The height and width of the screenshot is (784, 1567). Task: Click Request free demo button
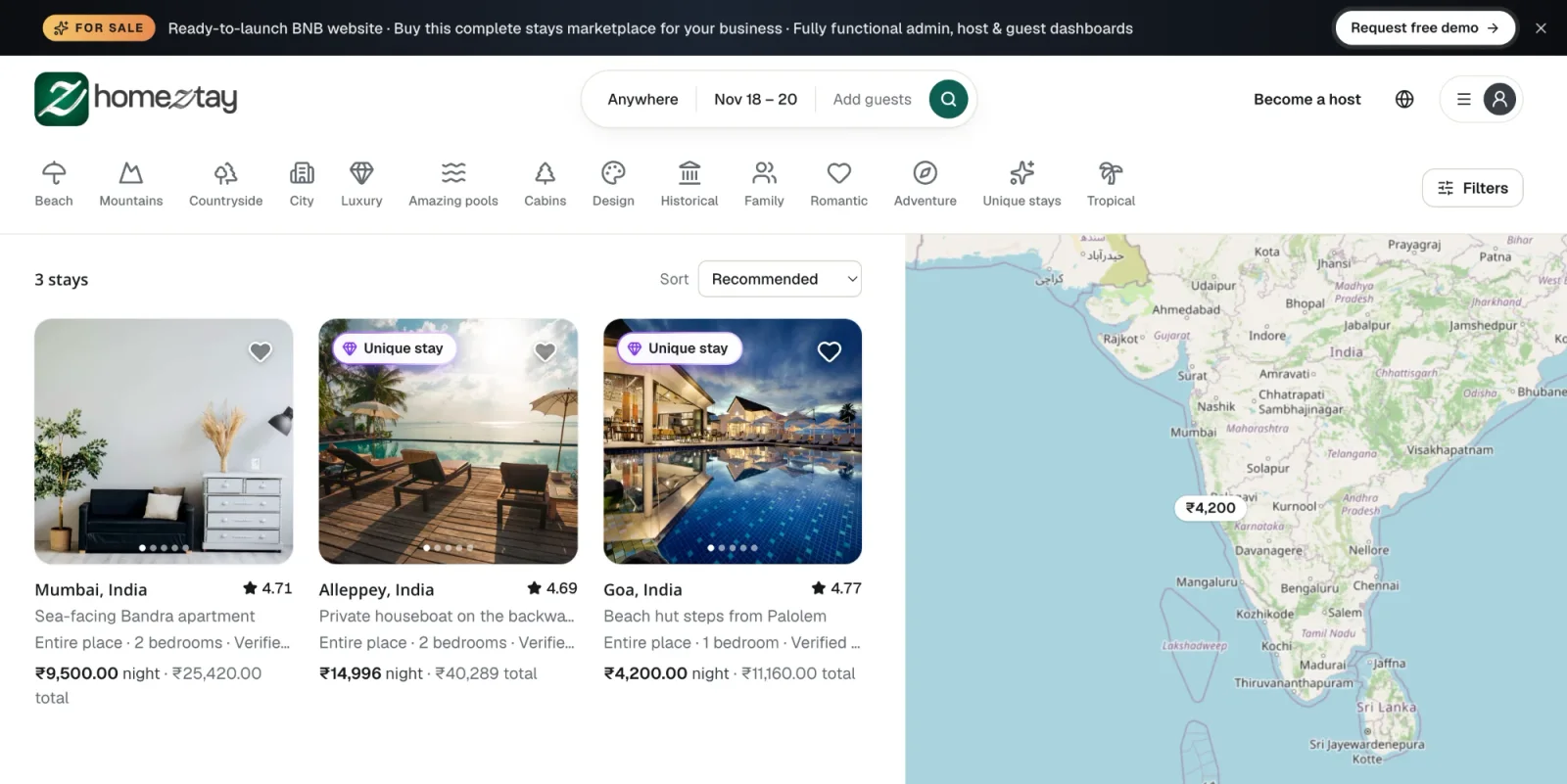[1425, 28]
